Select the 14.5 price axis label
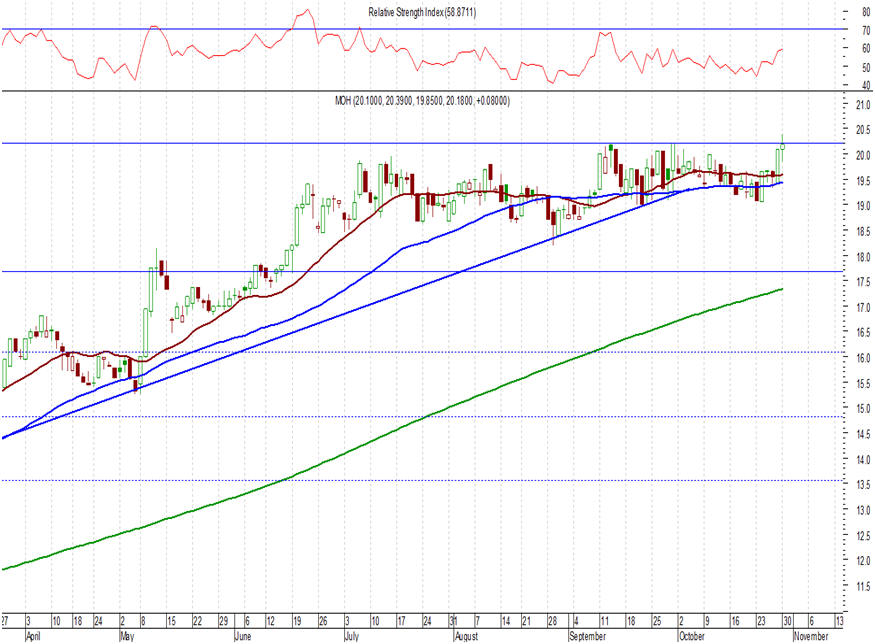 863,434
